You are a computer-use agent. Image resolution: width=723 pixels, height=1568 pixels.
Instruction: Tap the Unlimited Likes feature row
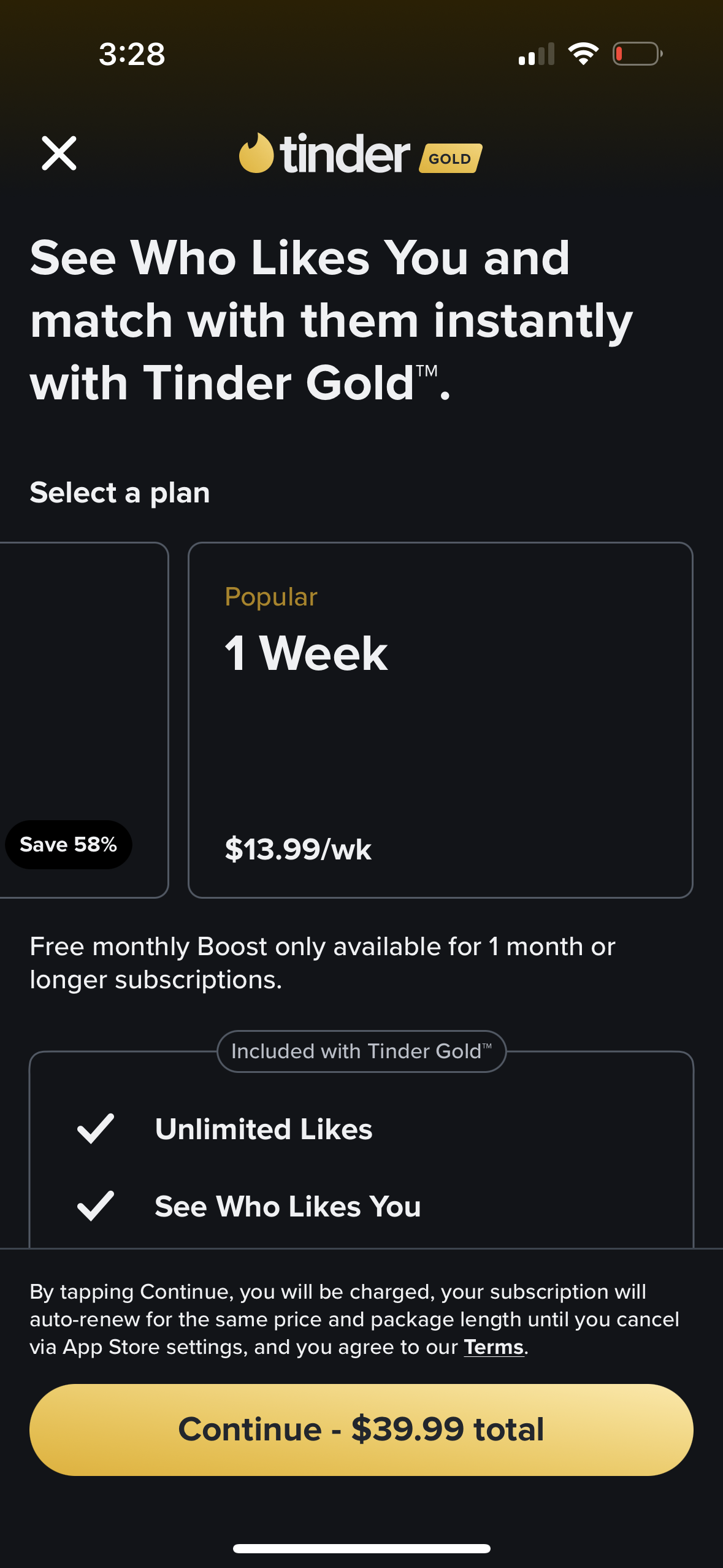264,1129
